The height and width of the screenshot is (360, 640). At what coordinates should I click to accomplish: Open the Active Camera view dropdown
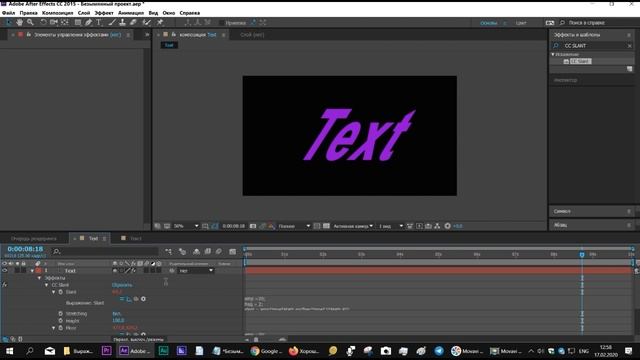click(353, 226)
